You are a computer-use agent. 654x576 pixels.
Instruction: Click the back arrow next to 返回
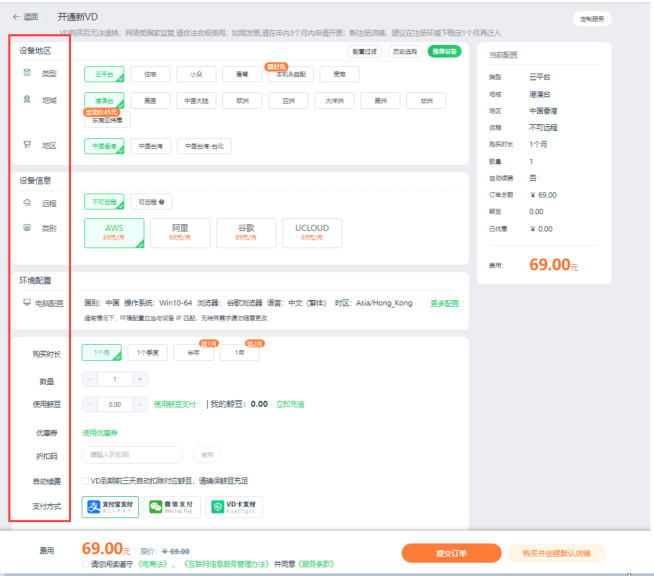point(15,17)
